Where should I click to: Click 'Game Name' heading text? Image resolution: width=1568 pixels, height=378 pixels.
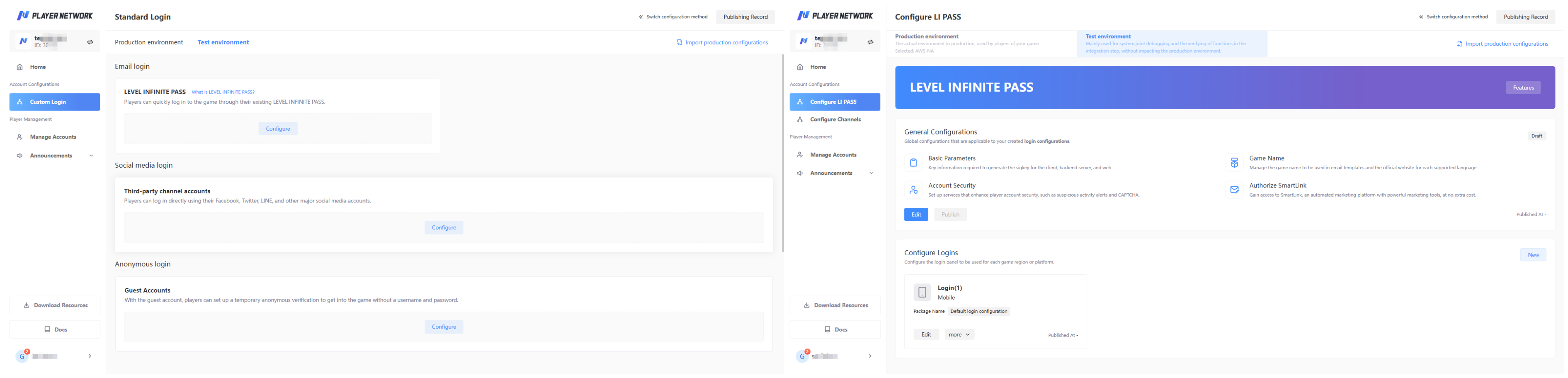1267,158
